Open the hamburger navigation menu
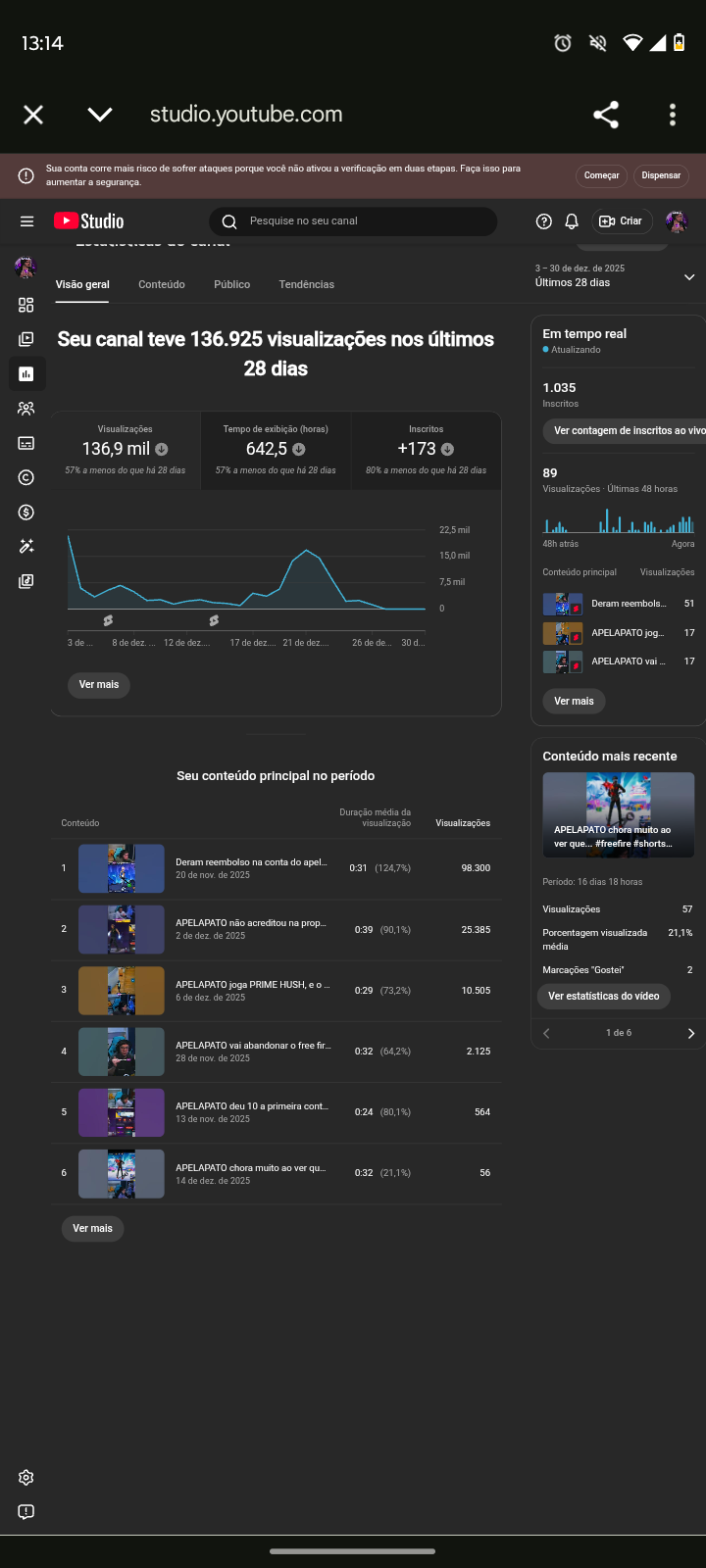The height and width of the screenshot is (1568, 706). (x=26, y=221)
